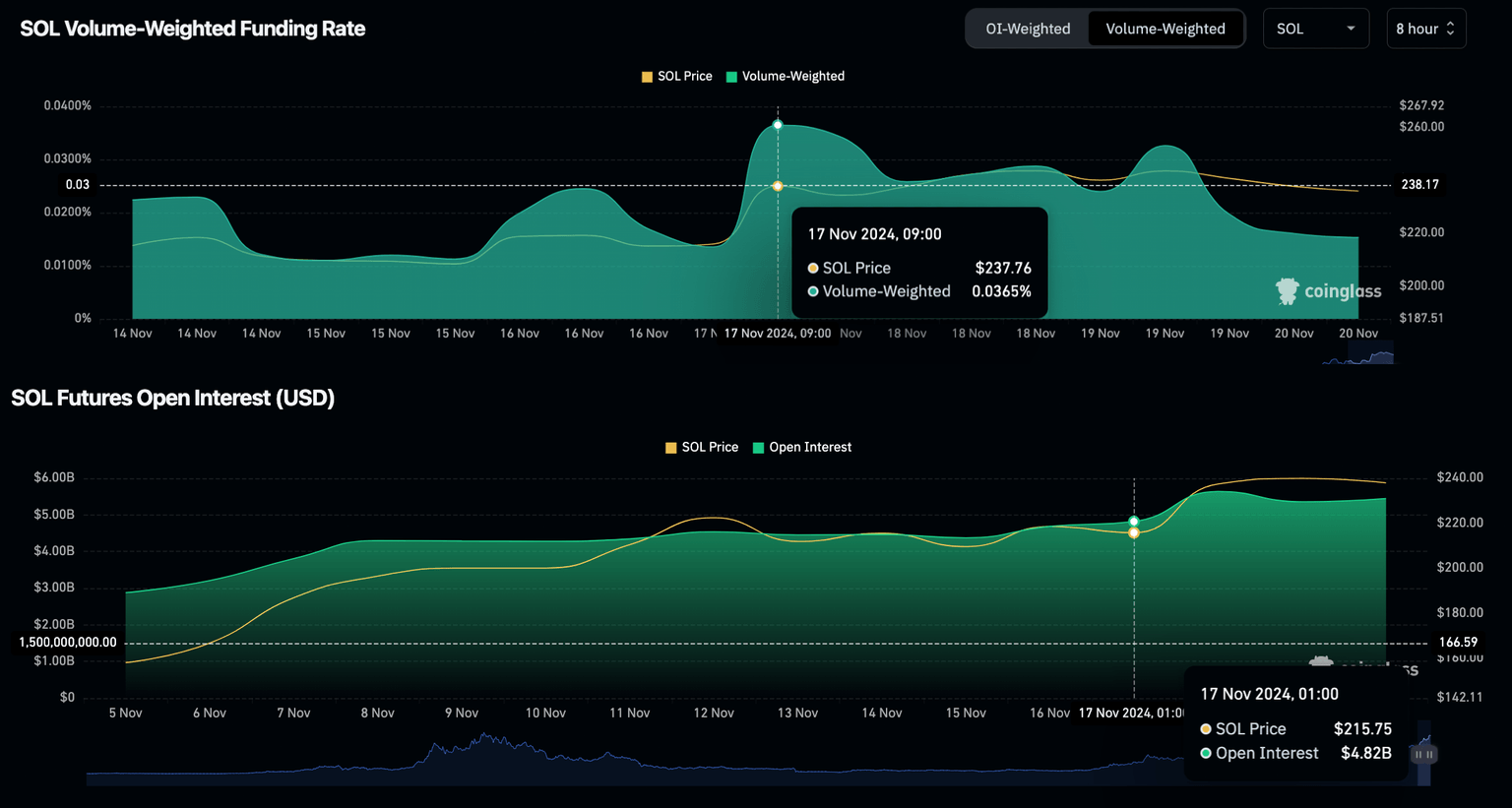Click the 8 hour up/down arrows
The width and height of the screenshot is (1512, 808).
(1450, 29)
